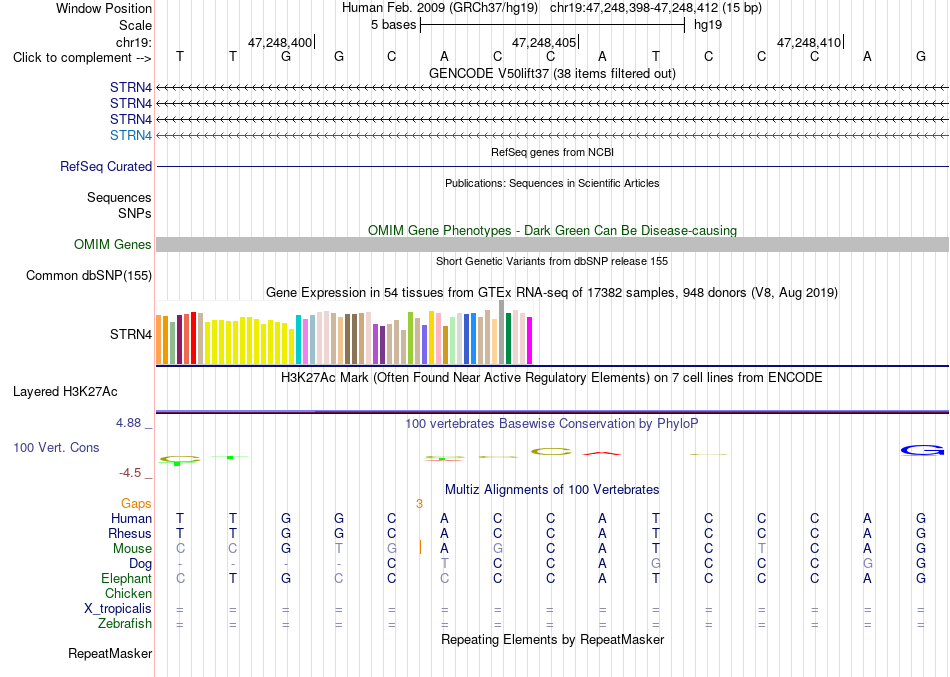Viewport: 950px width, 677px height.
Task: Click the Common dbSNP(155) label
Action: point(89,275)
